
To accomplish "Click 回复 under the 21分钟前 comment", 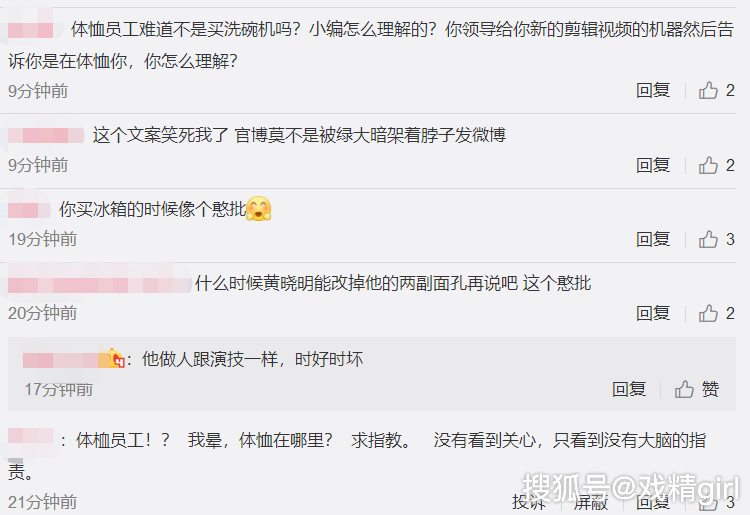I will [653, 502].
